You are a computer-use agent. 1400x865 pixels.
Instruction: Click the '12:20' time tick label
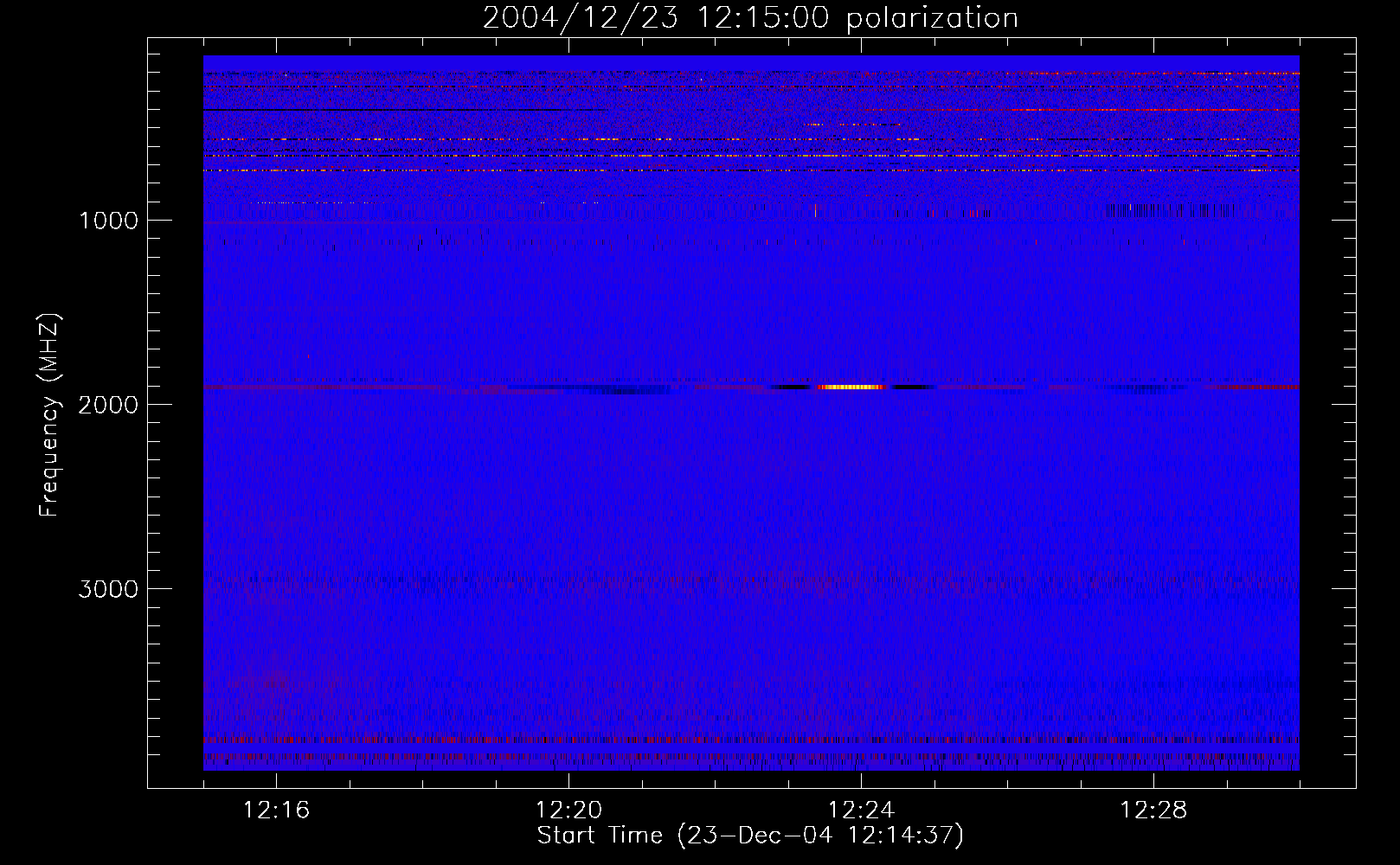[568, 811]
